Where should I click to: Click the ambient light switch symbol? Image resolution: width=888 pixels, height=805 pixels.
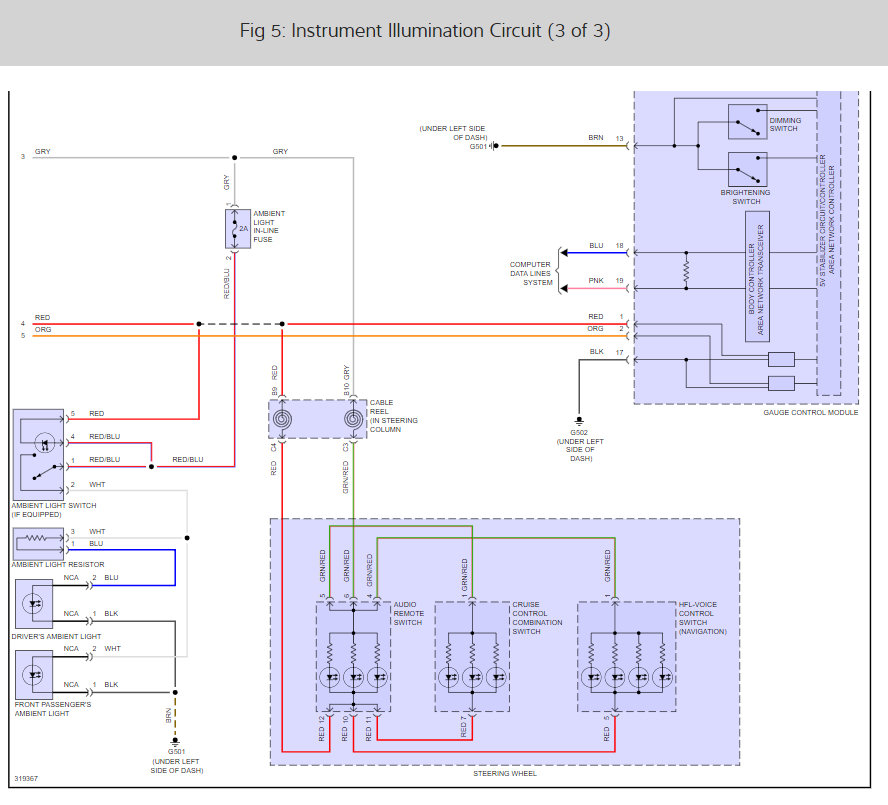37,453
